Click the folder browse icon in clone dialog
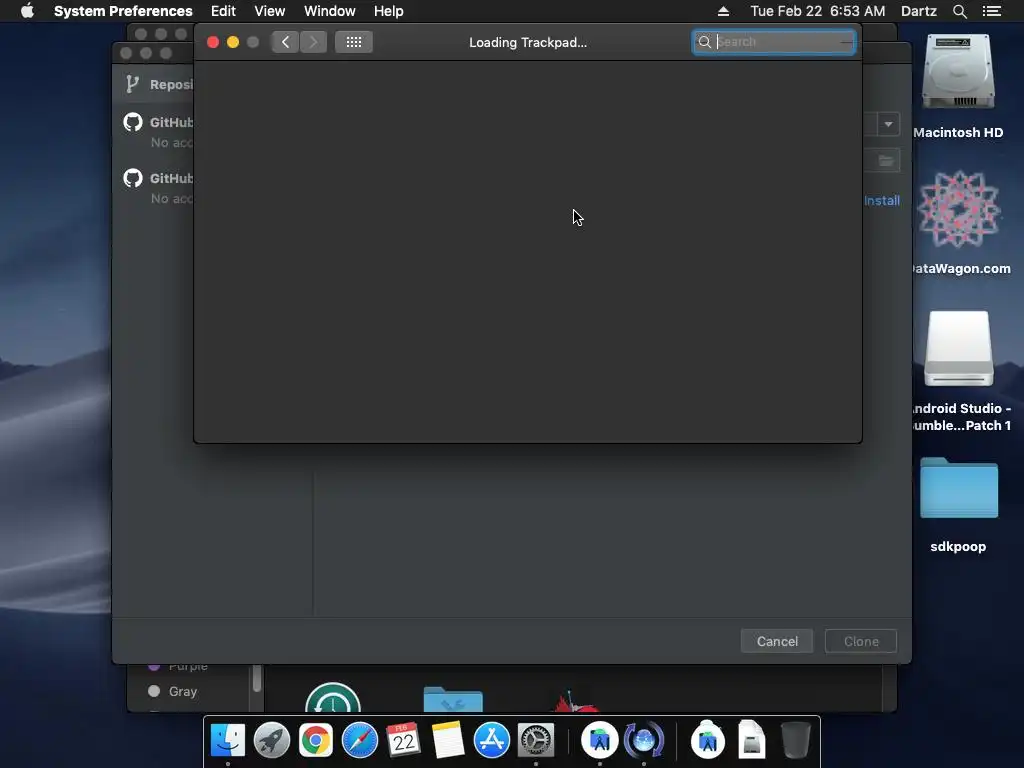Image resolution: width=1024 pixels, height=768 pixels. pyautogui.click(x=886, y=161)
